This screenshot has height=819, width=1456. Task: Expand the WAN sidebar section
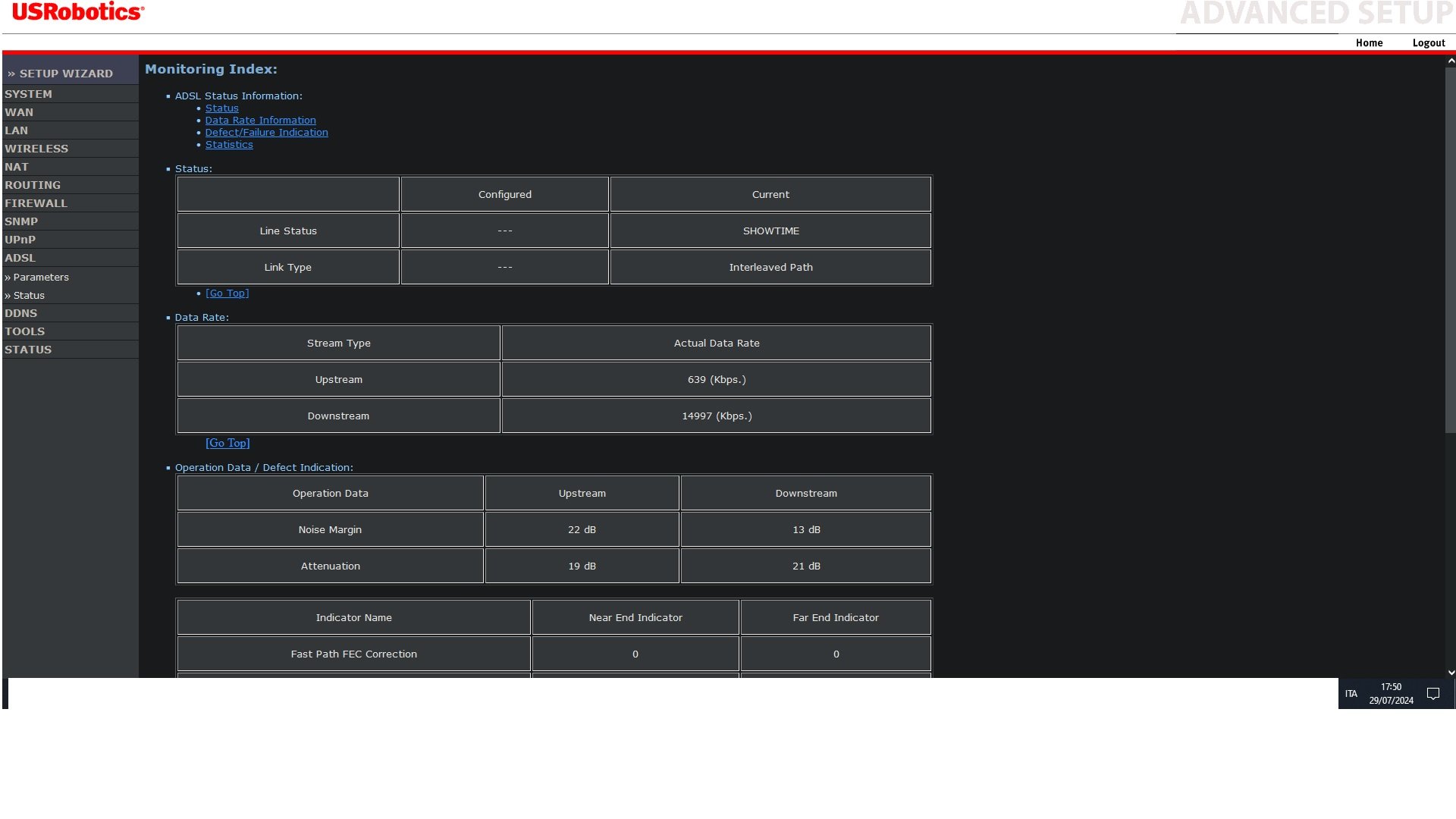click(x=19, y=112)
